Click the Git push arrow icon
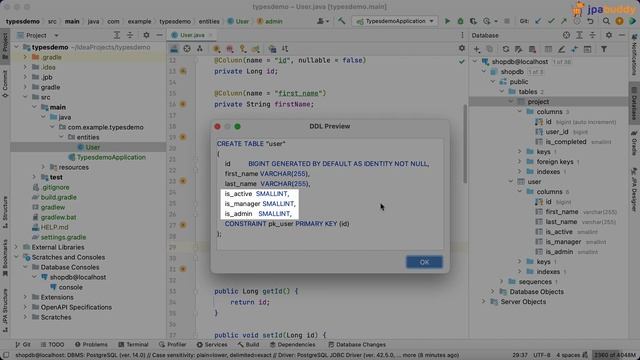Viewport: 640px width, 360px height. (564, 21)
